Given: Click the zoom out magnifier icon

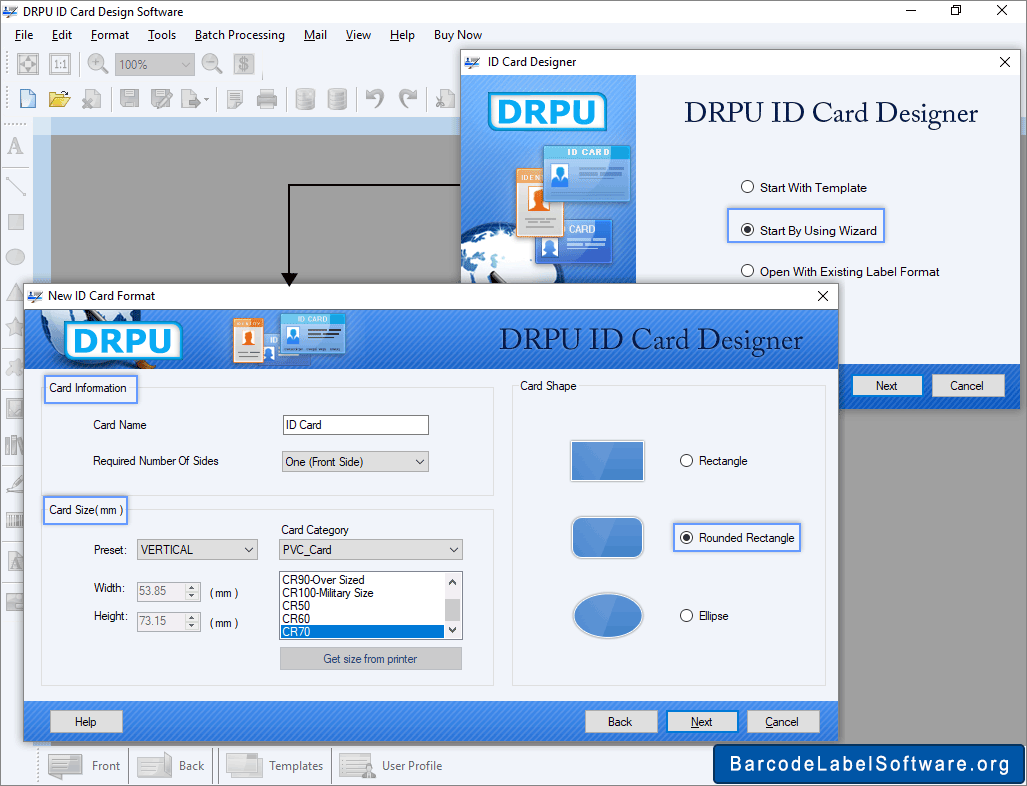Looking at the screenshot, I should [x=212, y=64].
